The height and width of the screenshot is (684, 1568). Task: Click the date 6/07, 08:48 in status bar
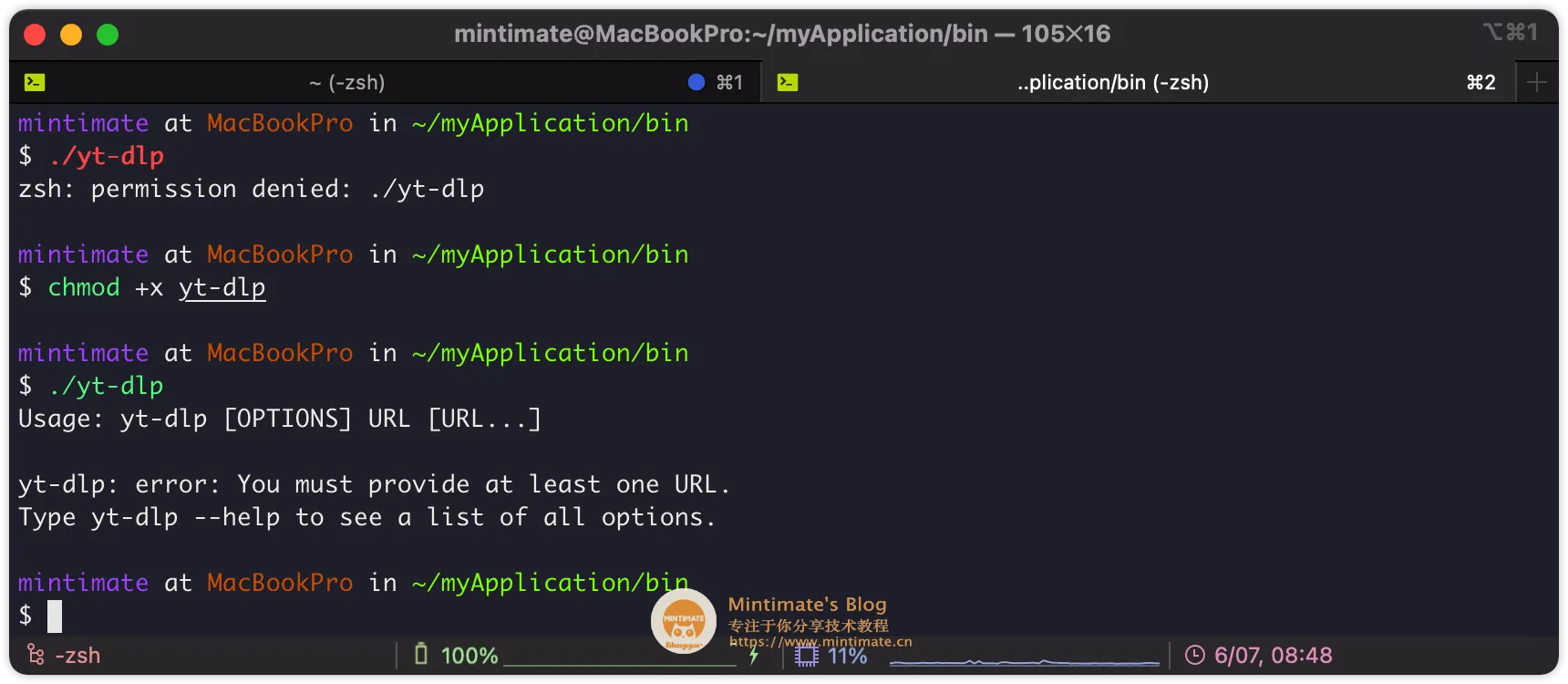click(x=1273, y=655)
